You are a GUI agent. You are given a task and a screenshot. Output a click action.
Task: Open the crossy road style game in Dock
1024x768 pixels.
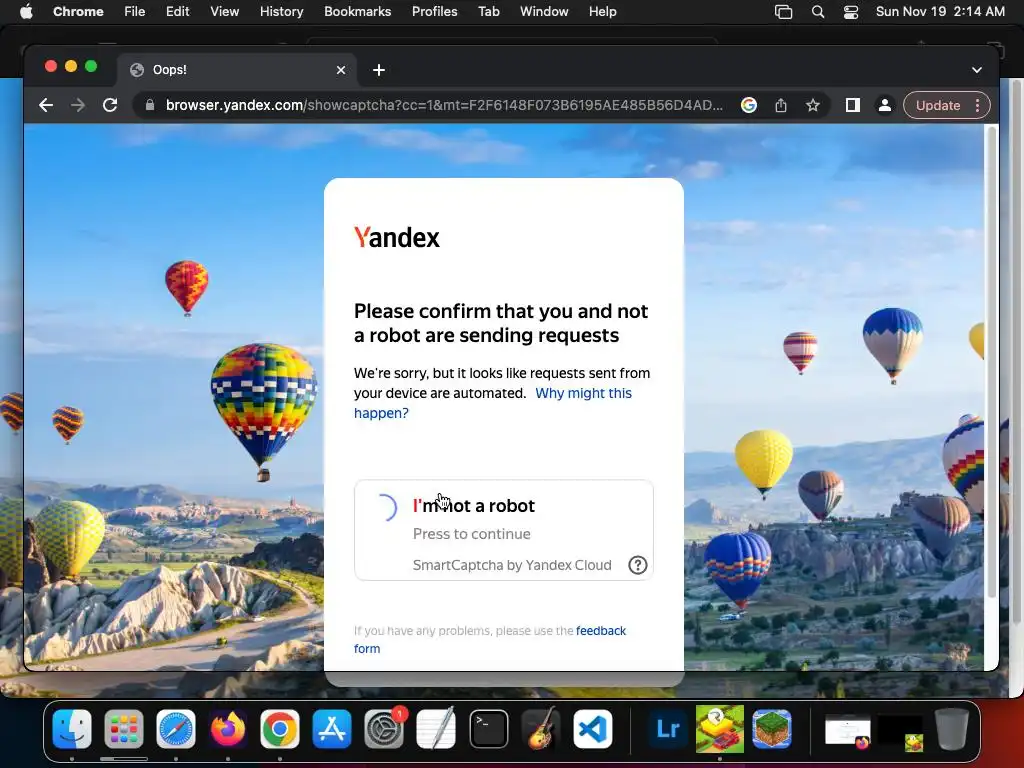[x=720, y=729]
